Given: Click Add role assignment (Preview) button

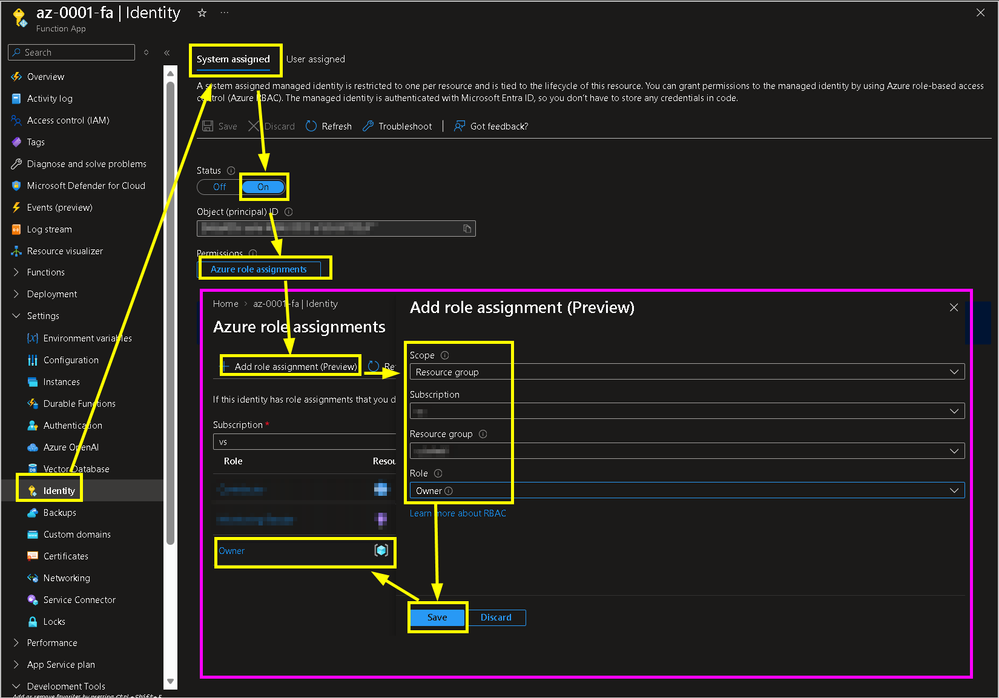Looking at the screenshot, I should point(290,367).
